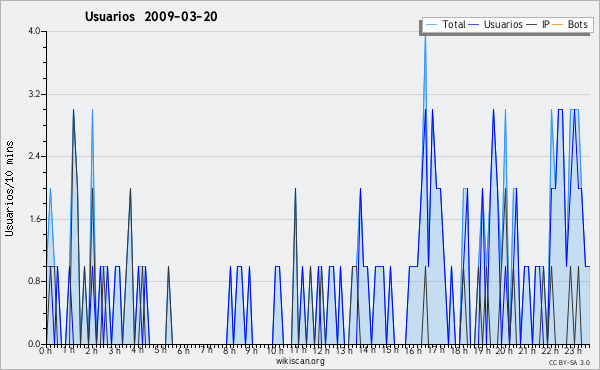Click the '5 h' x-axis label

coord(160,350)
